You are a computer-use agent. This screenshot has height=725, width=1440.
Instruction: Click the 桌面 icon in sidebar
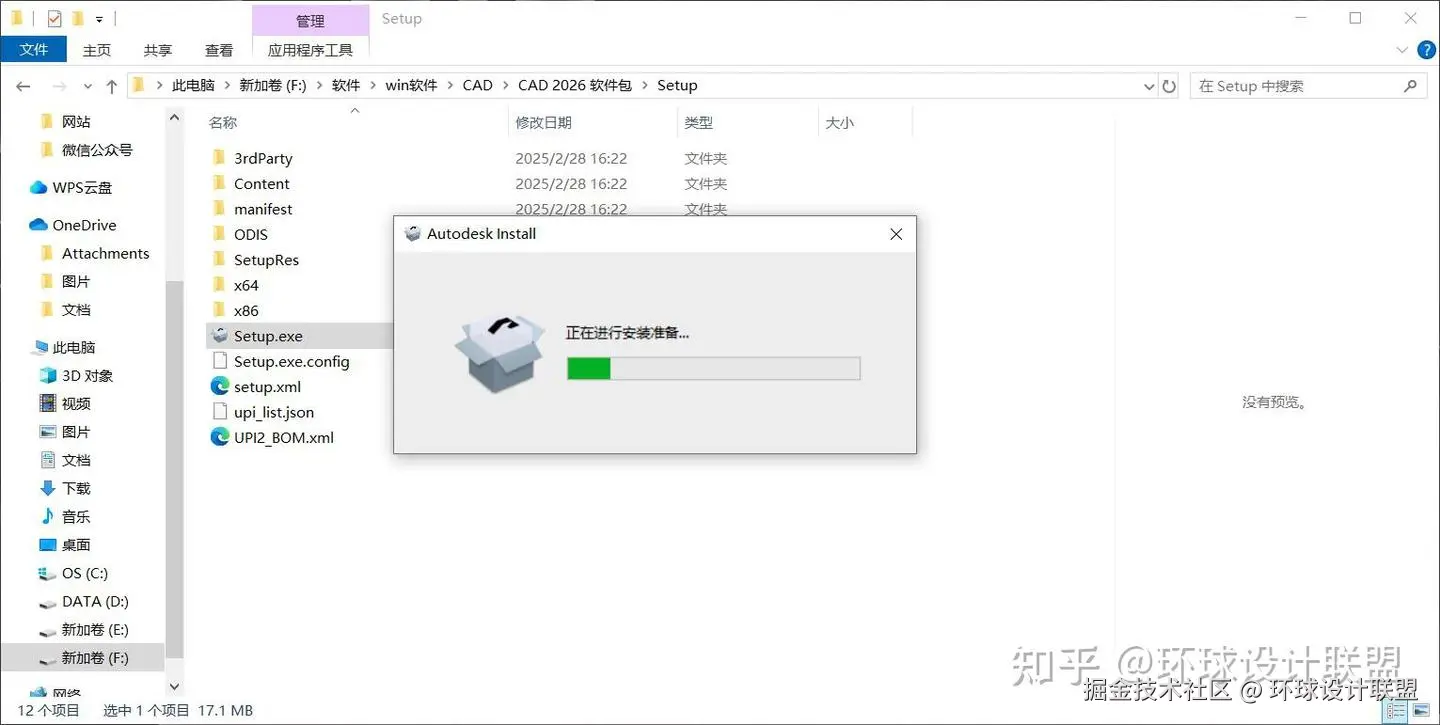click(x=47, y=545)
